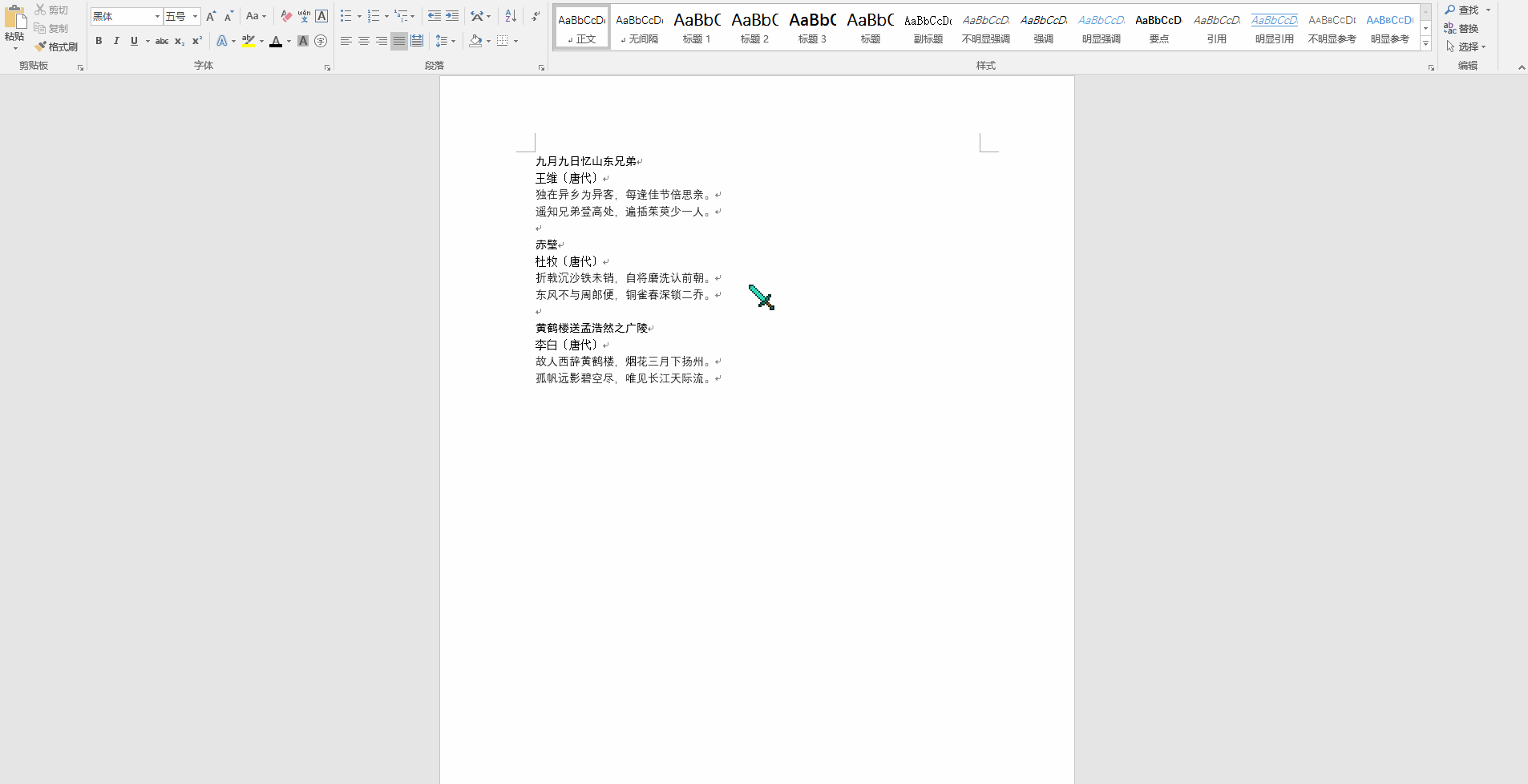
Task: Click the numbered list icon
Action: [x=374, y=16]
